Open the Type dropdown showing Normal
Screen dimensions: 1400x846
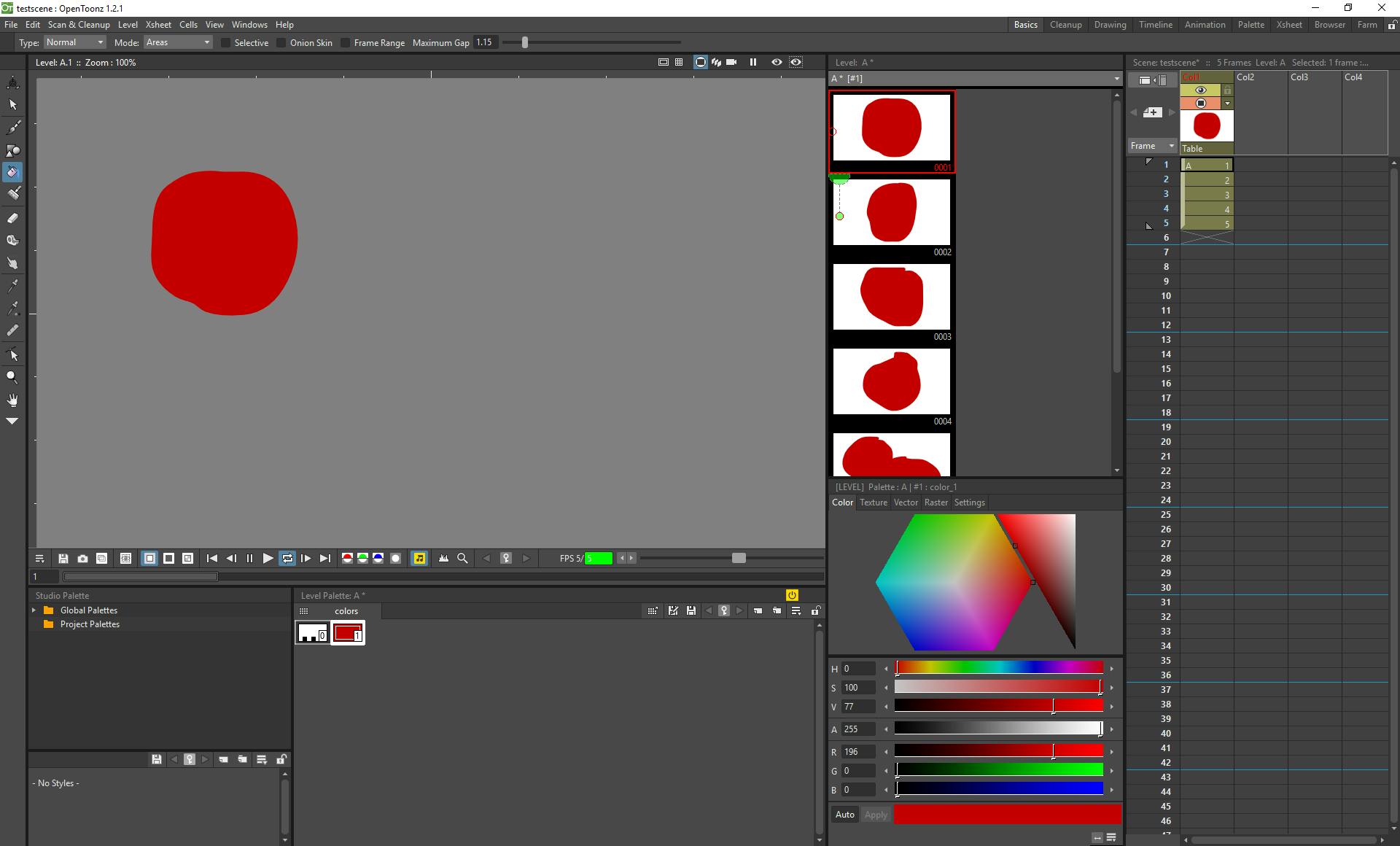click(74, 42)
